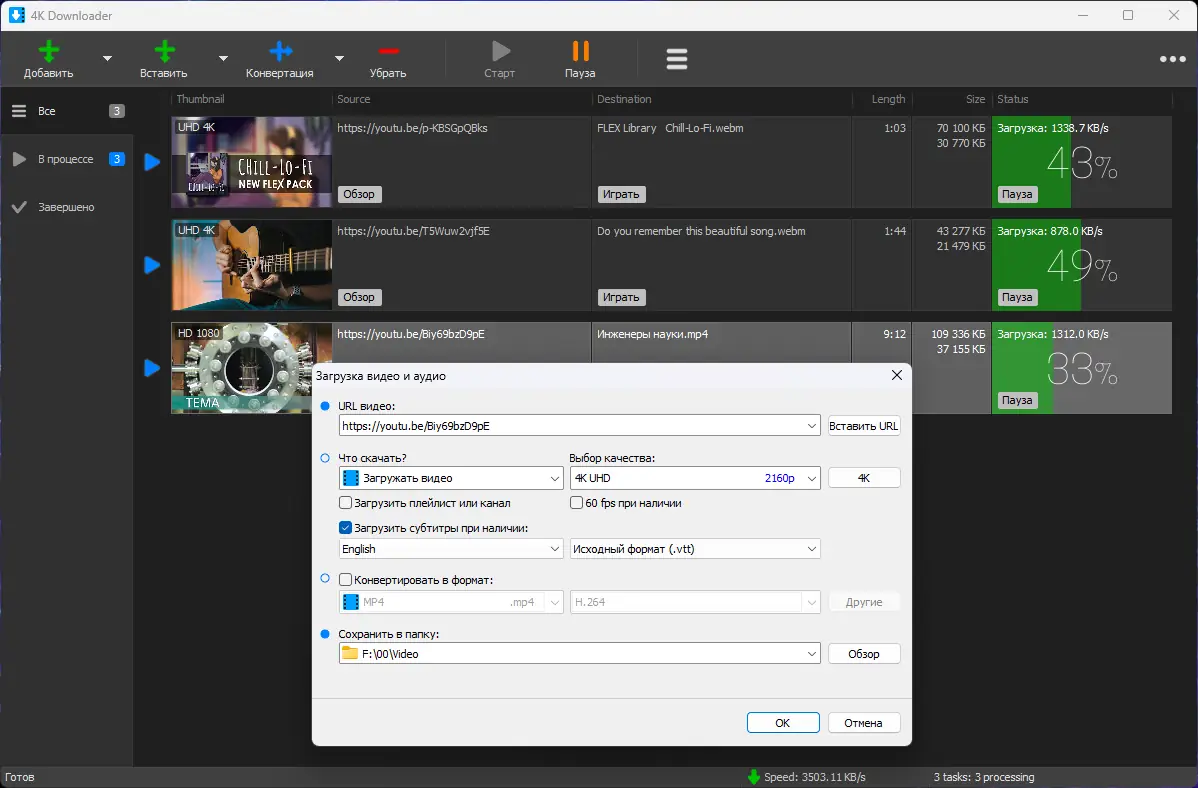1198x788 pixels.
Task: Click Играть for Do you remember song
Action: (x=621, y=297)
